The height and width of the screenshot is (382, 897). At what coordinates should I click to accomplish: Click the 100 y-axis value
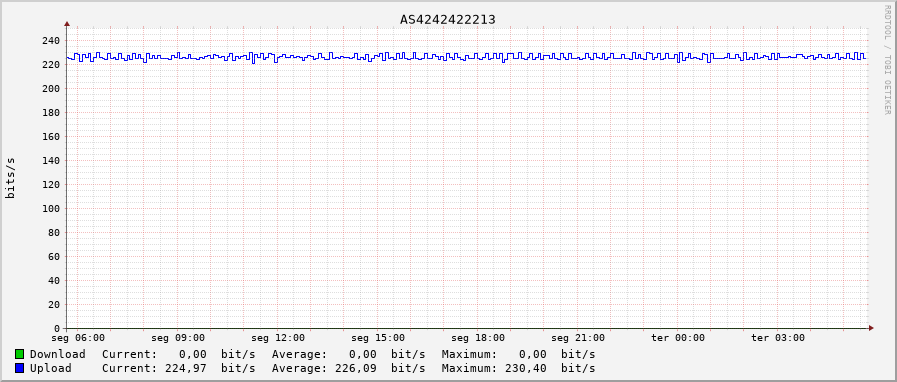pyautogui.click(x=51, y=209)
